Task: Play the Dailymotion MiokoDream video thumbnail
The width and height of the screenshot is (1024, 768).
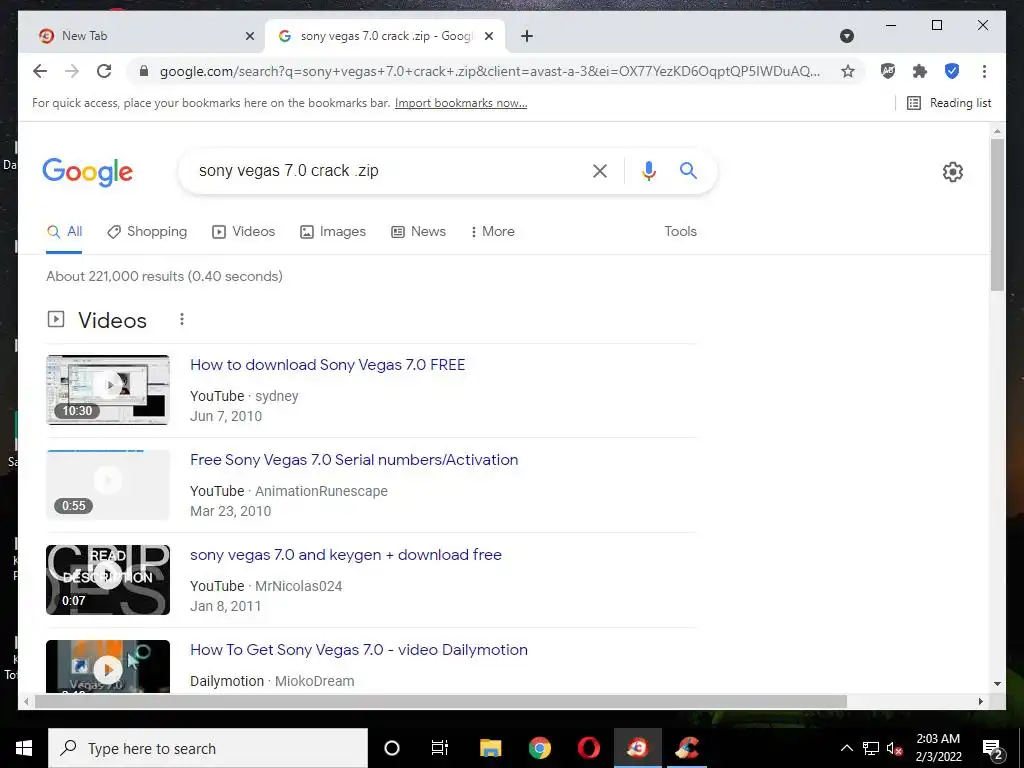Action: point(108,667)
